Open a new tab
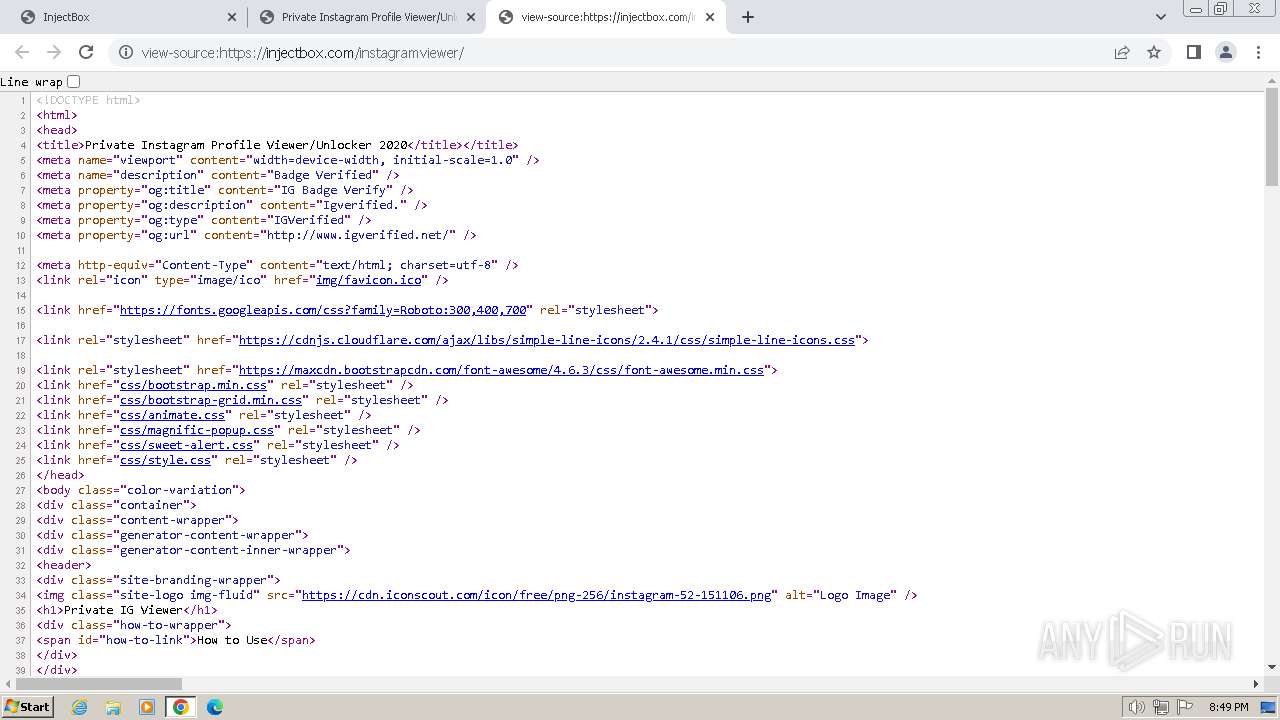 (748, 17)
